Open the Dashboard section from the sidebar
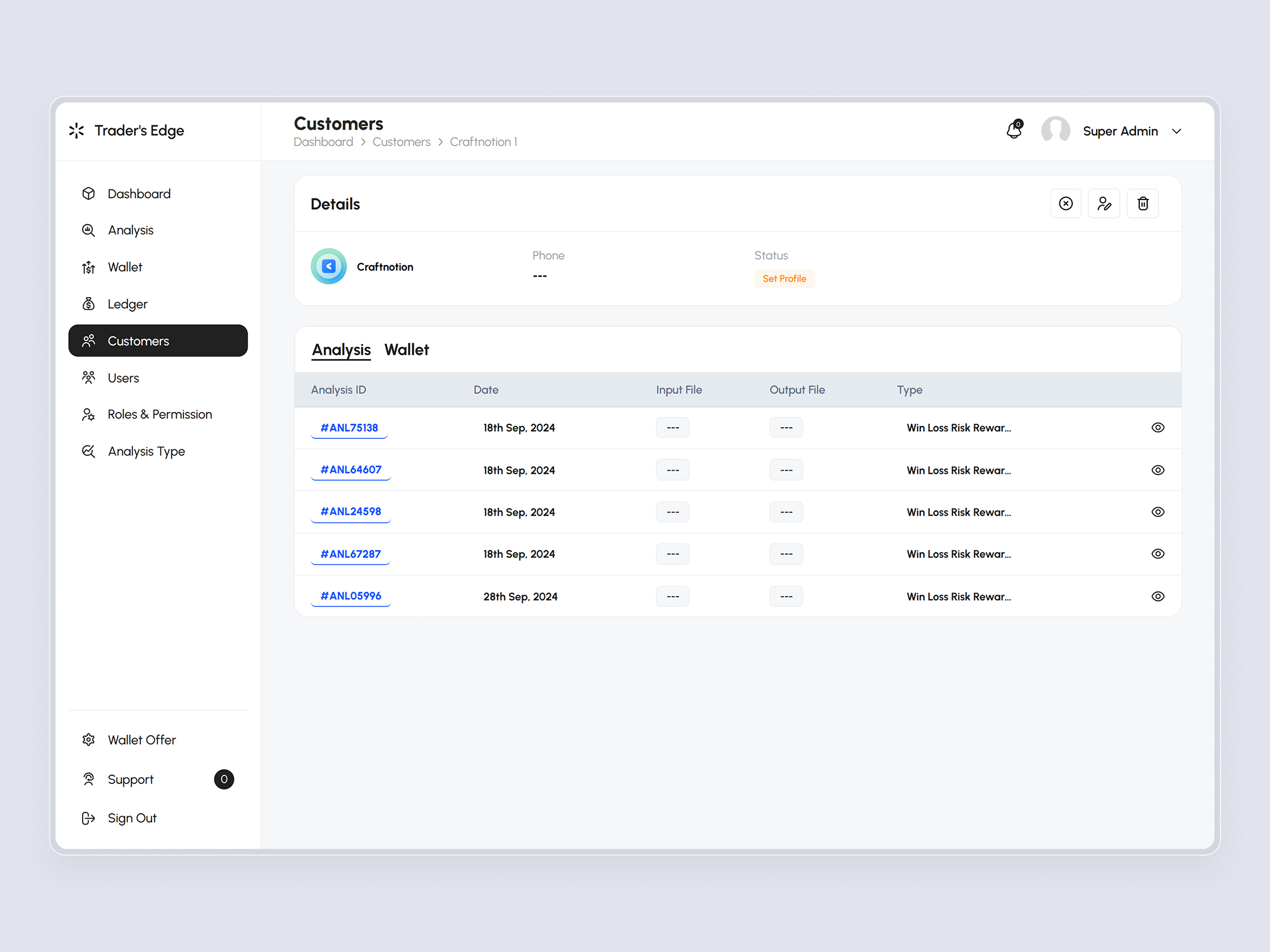 pos(139,194)
